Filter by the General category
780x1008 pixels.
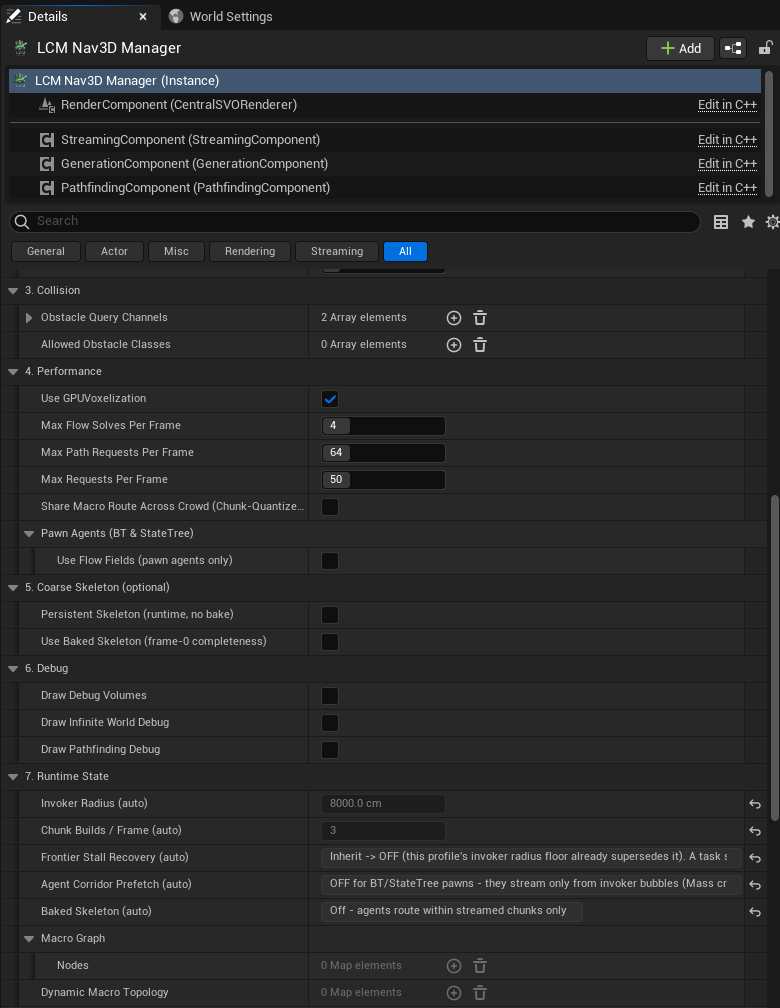(x=46, y=251)
